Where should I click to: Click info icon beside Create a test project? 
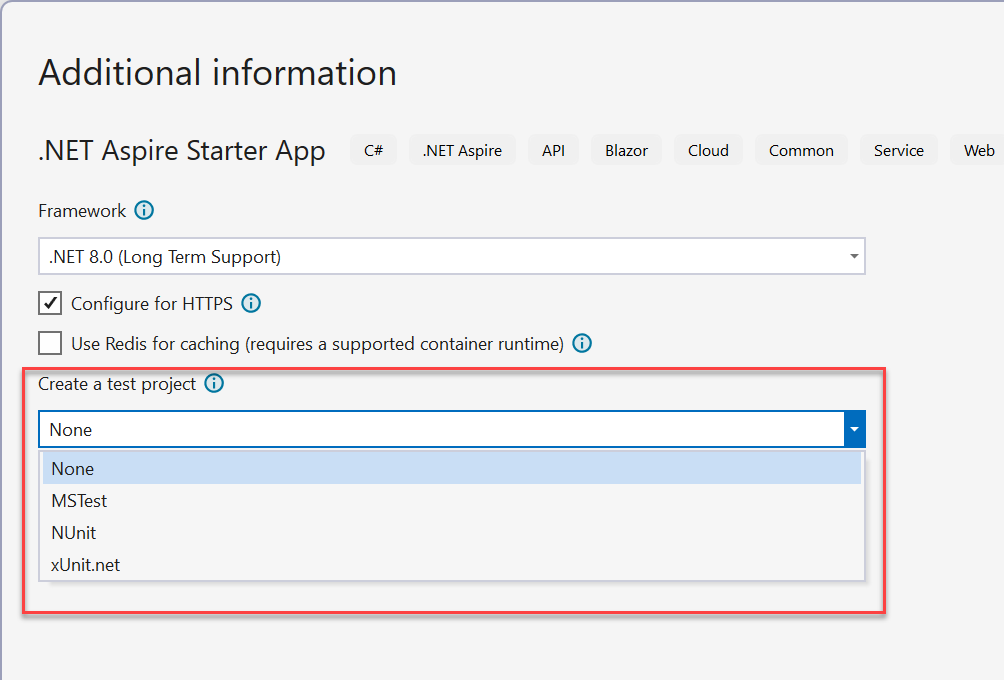click(214, 384)
